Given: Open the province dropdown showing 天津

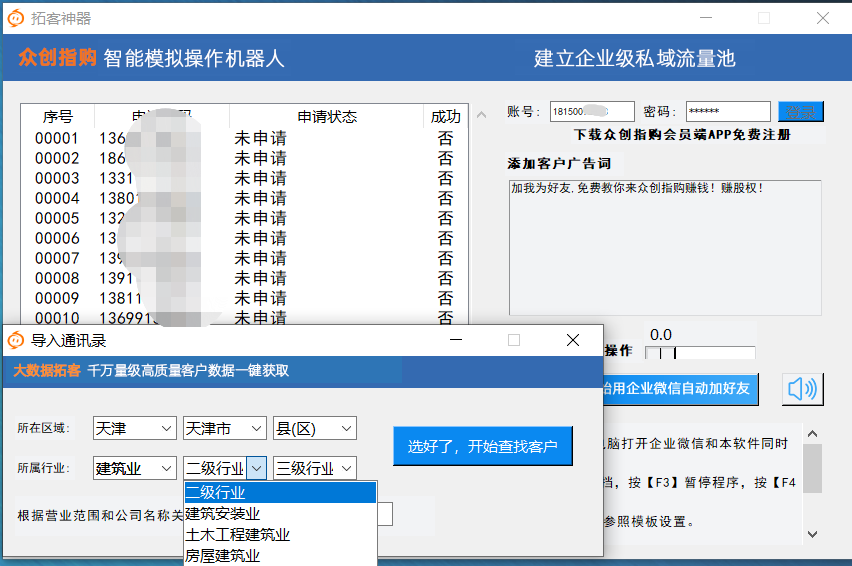Looking at the screenshot, I should point(135,428).
